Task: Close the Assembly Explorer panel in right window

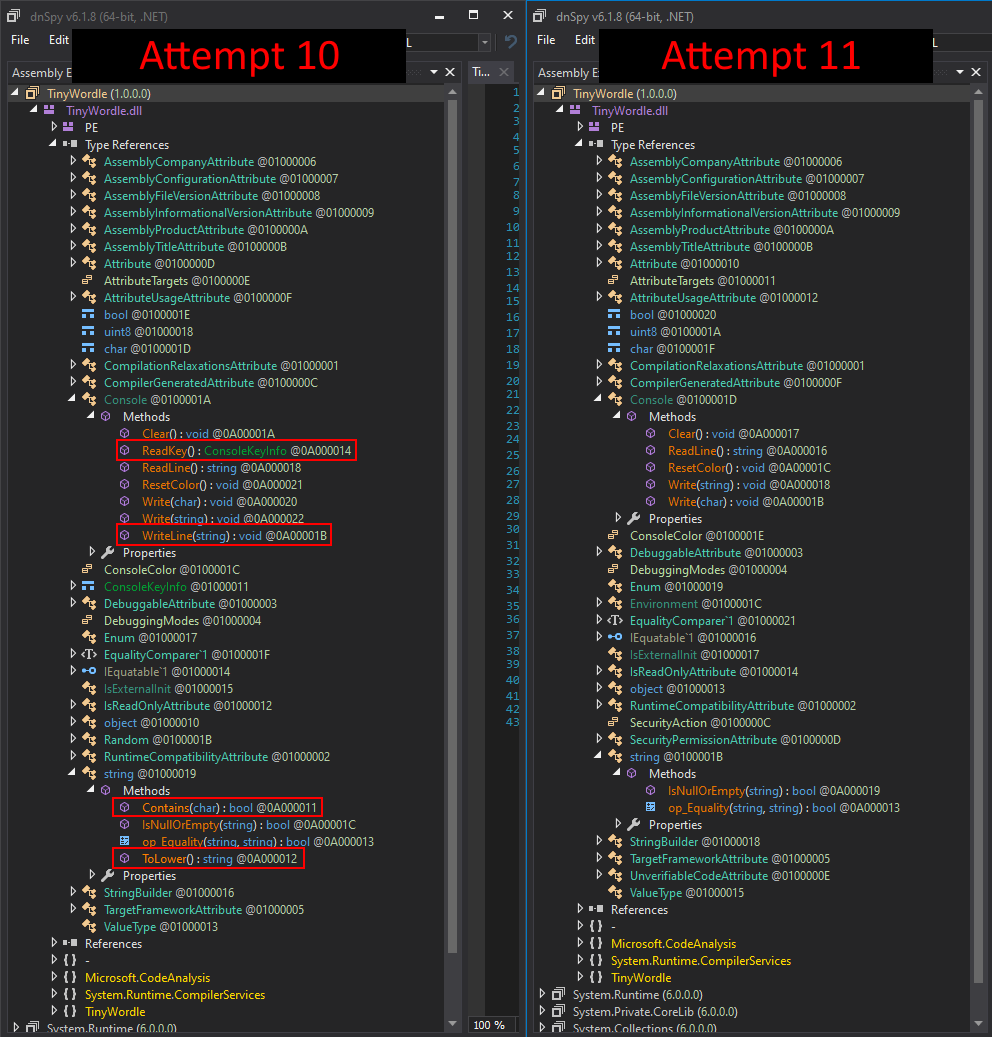Action: [x=976, y=72]
